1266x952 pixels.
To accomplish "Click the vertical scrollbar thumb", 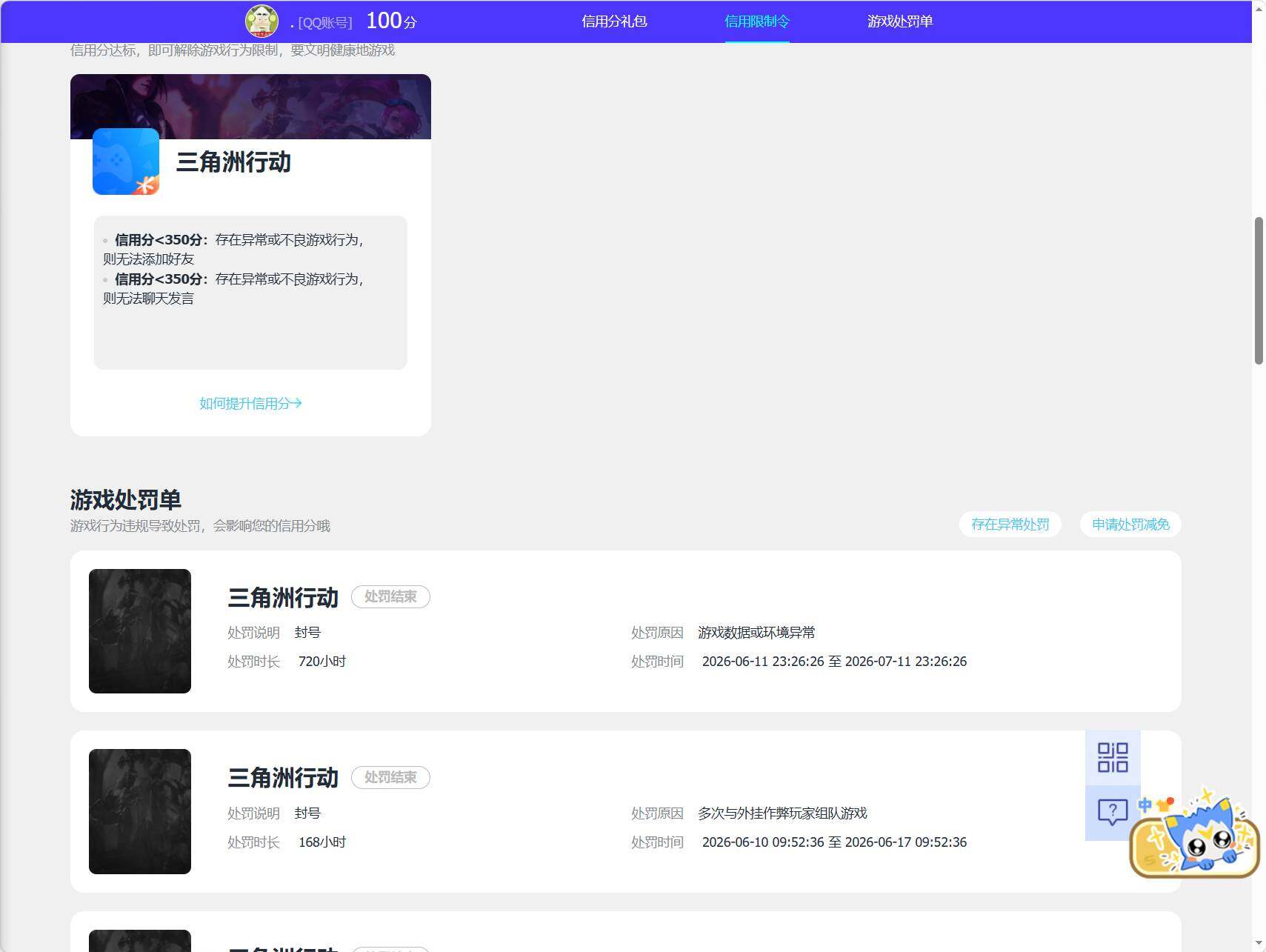I will pos(1259,290).
